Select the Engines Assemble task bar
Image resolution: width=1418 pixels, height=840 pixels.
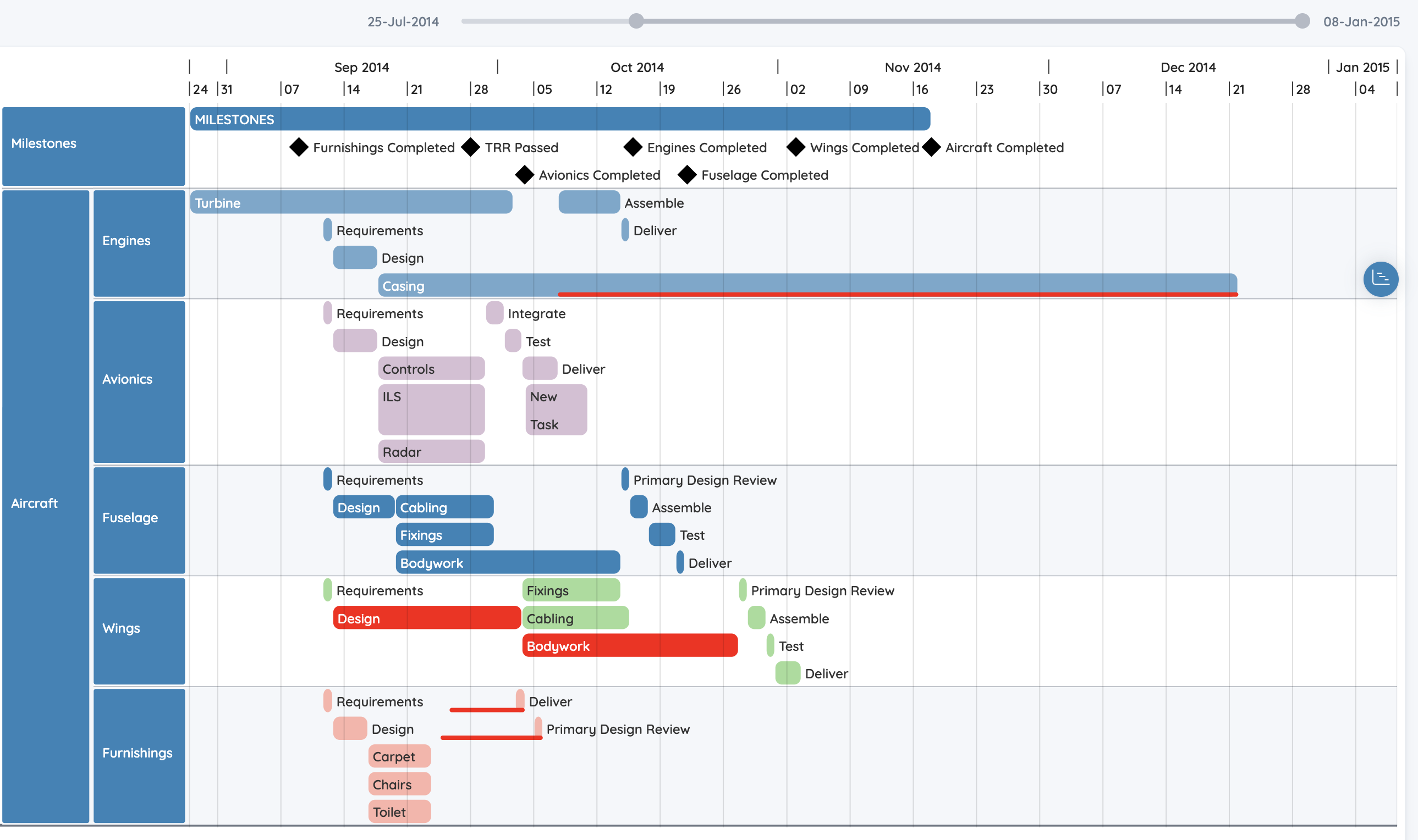(589, 202)
